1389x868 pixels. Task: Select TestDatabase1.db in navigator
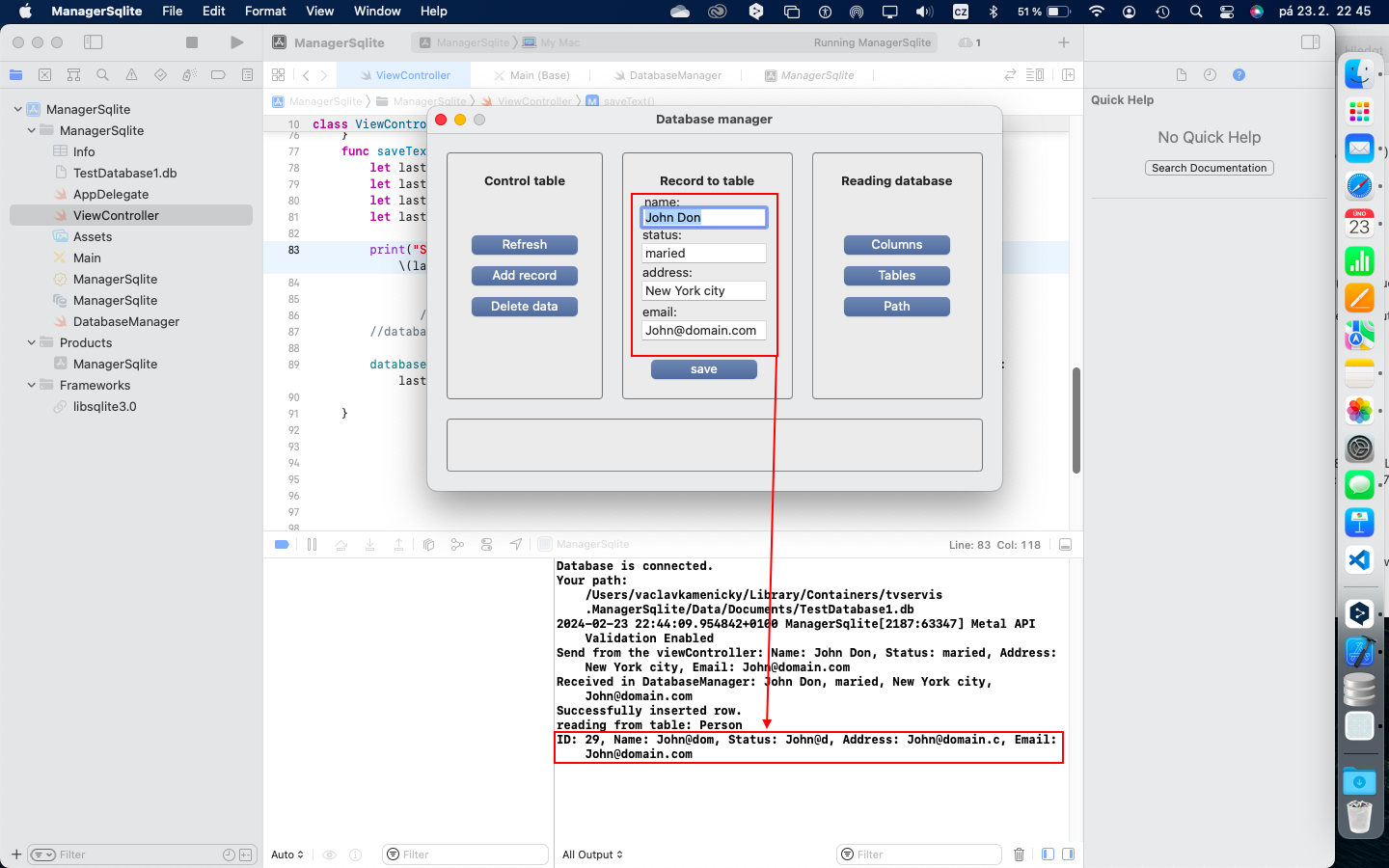click(x=124, y=173)
